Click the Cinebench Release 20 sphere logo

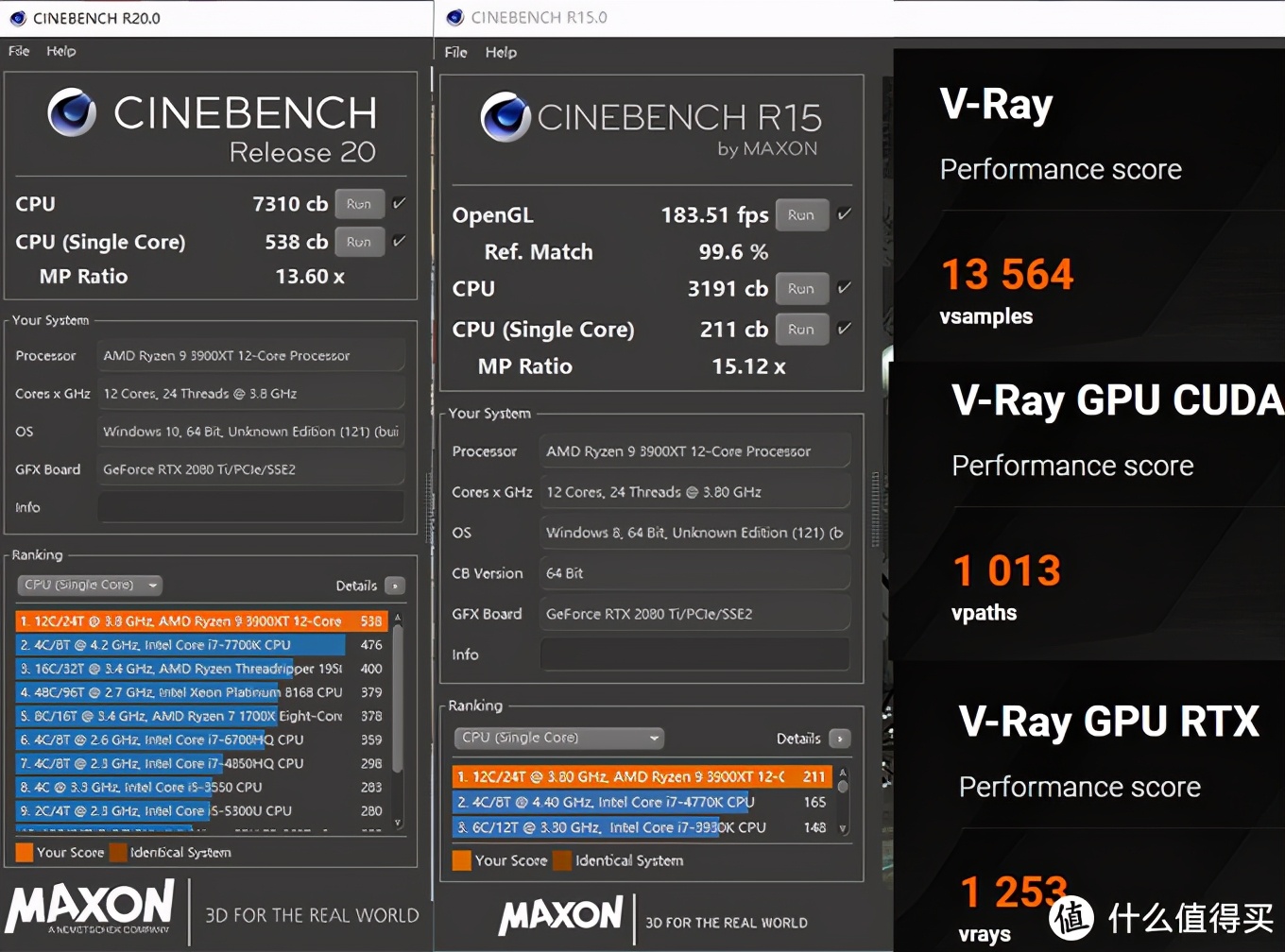click(73, 112)
